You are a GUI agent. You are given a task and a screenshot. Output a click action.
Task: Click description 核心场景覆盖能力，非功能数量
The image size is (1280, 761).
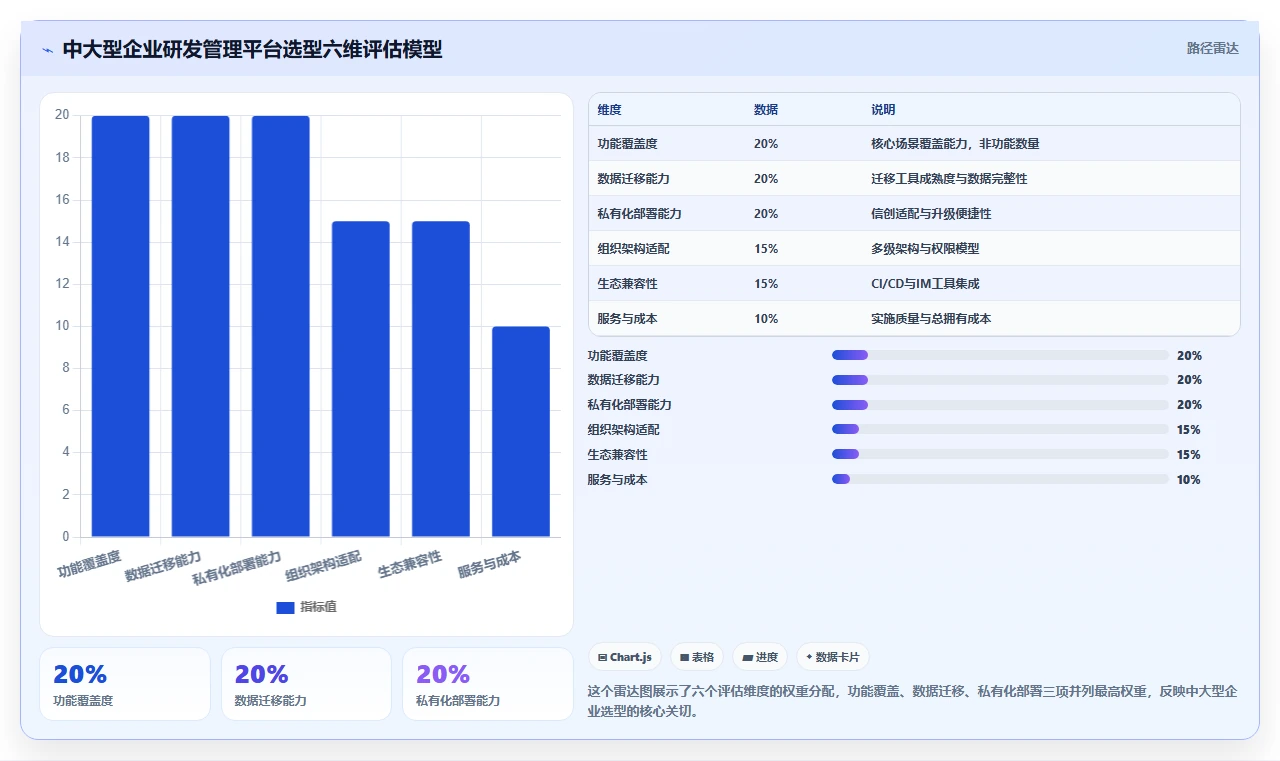(955, 144)
